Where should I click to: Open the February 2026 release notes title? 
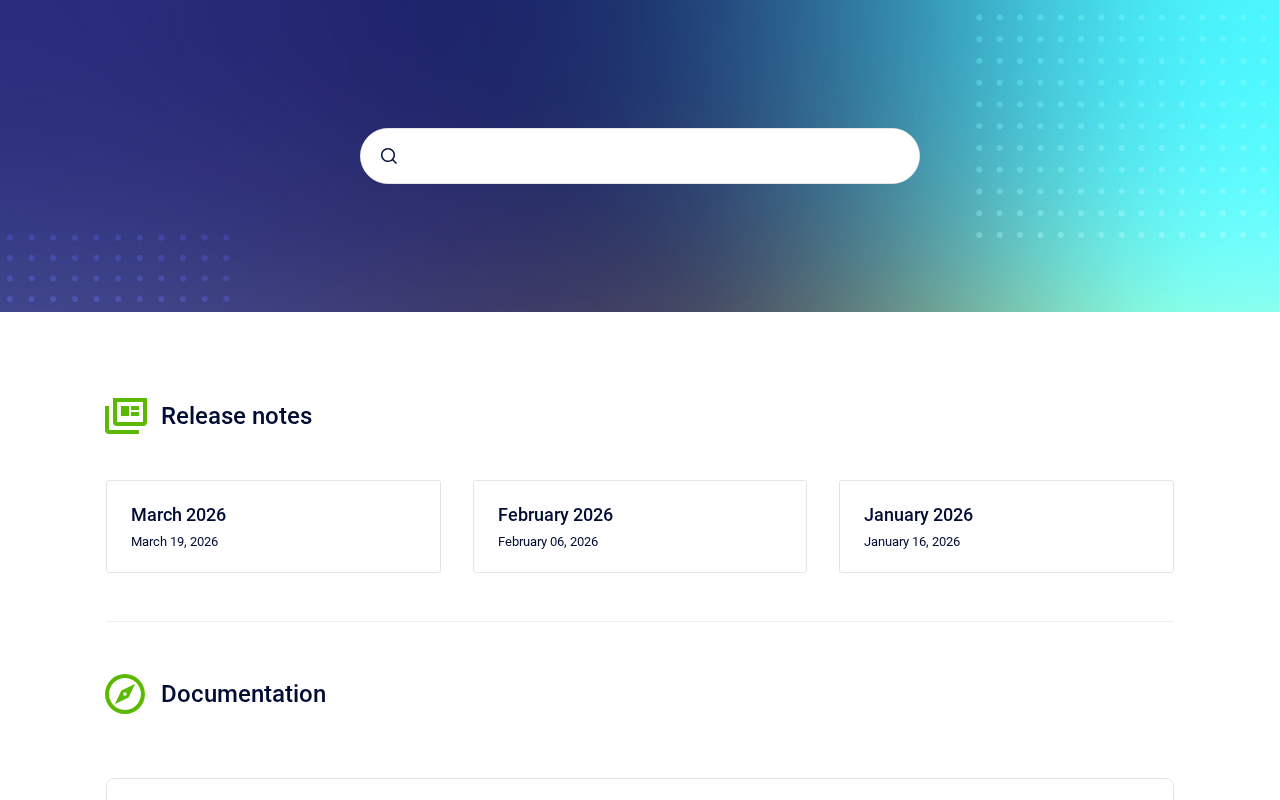pyautogui.click(x=555, y=515)
